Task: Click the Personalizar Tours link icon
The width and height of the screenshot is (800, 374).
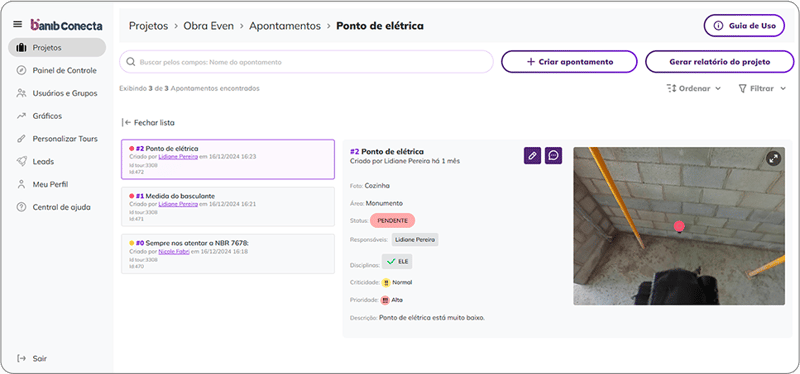Action: 21,139
